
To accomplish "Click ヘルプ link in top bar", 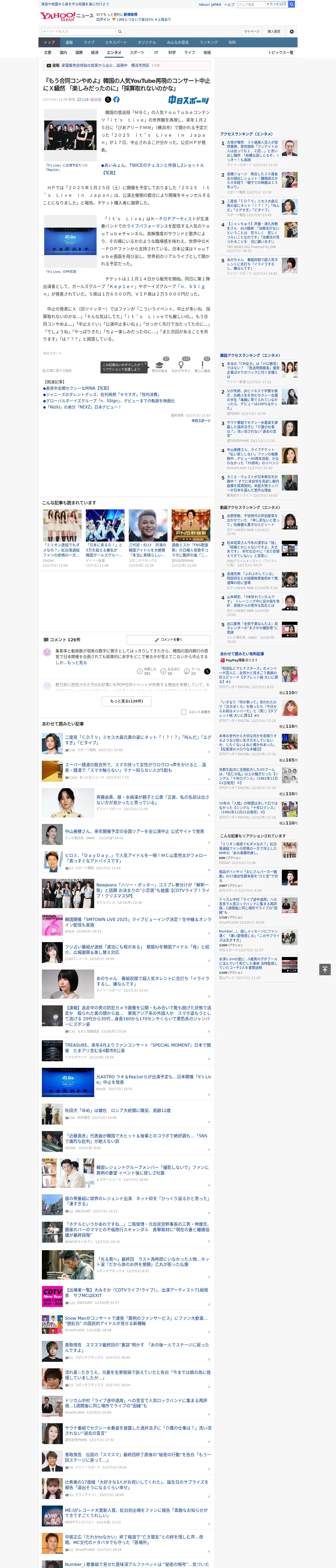I will pyautogui.click(x=229, y=4).
